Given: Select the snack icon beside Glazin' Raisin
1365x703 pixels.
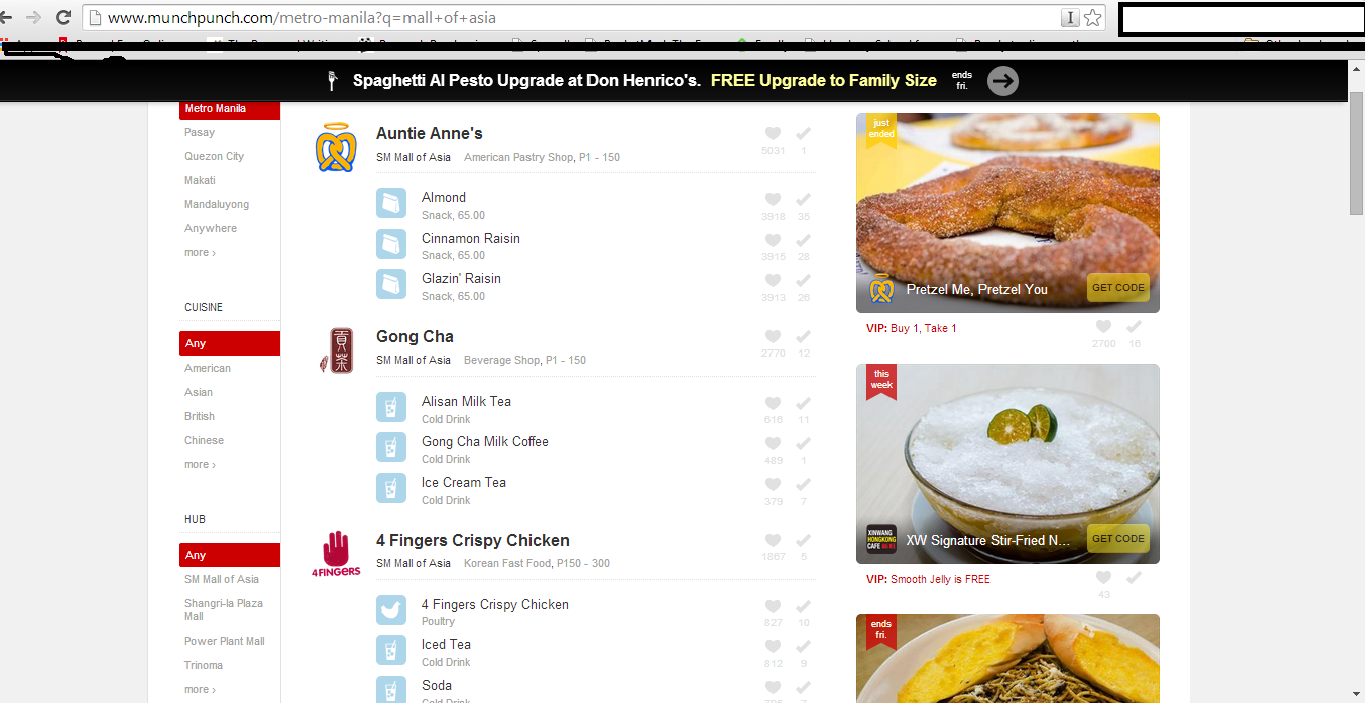Looking at the screenshot, I should pyautogui.click(x=391, y=285).
